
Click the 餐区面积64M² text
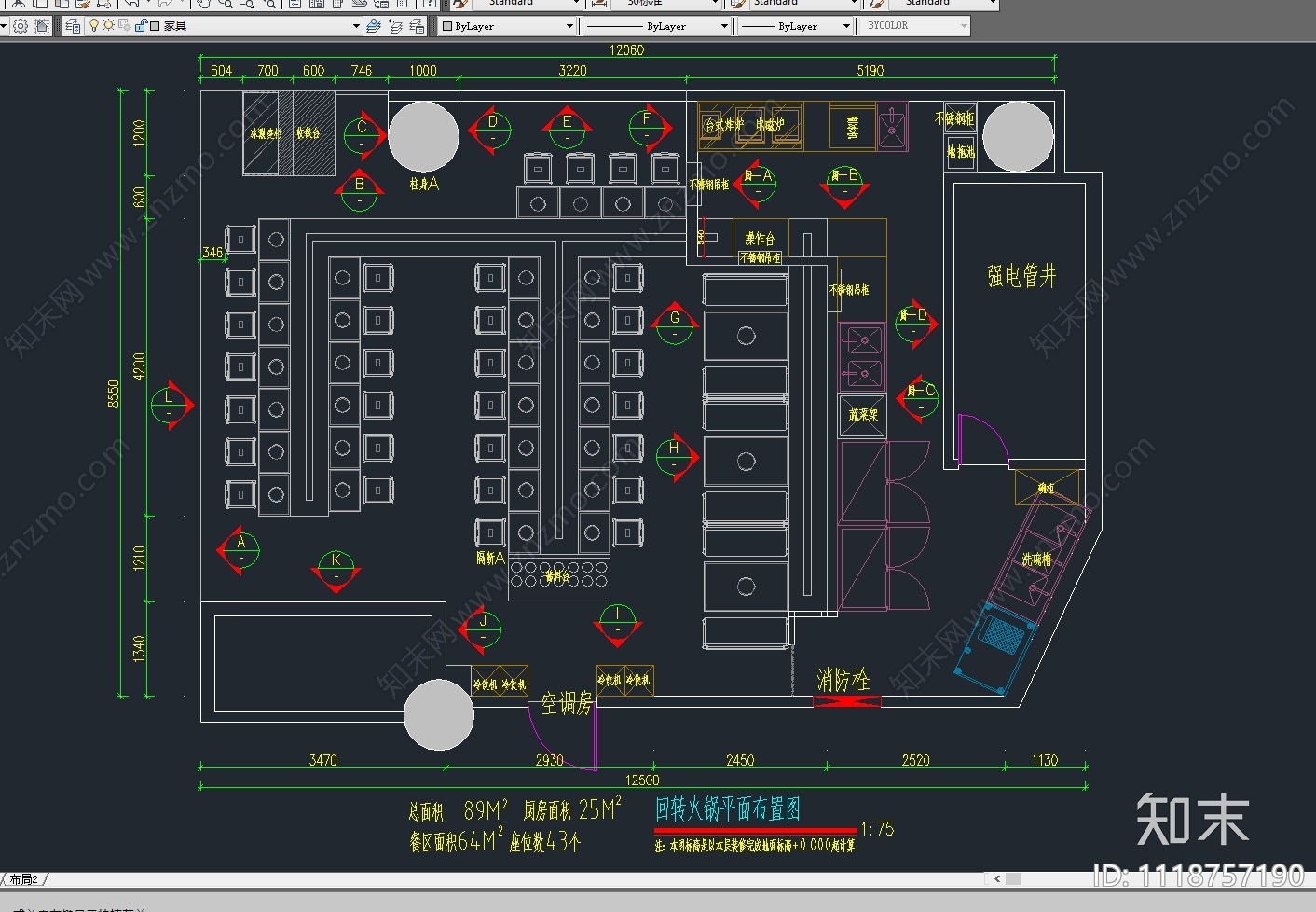[x=457, y=841]
